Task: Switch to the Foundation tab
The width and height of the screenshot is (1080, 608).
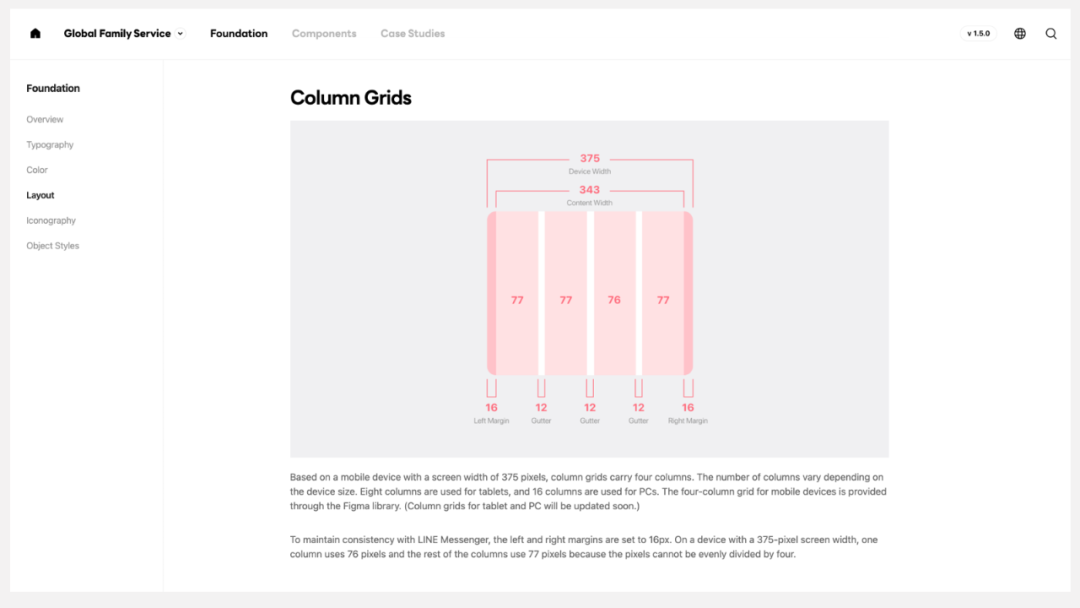Action: 239,33
